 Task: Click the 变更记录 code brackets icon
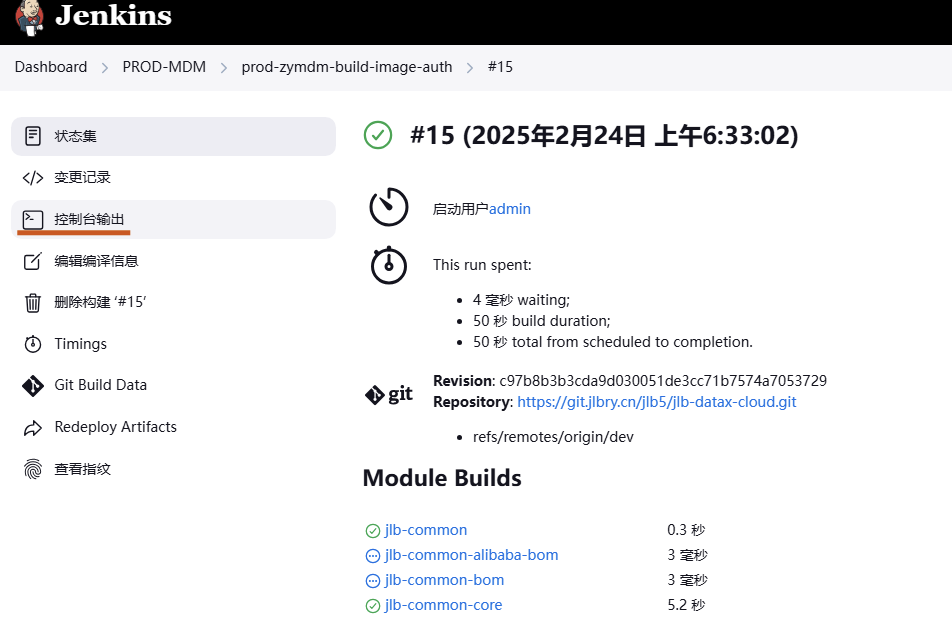tap(33, 178)
